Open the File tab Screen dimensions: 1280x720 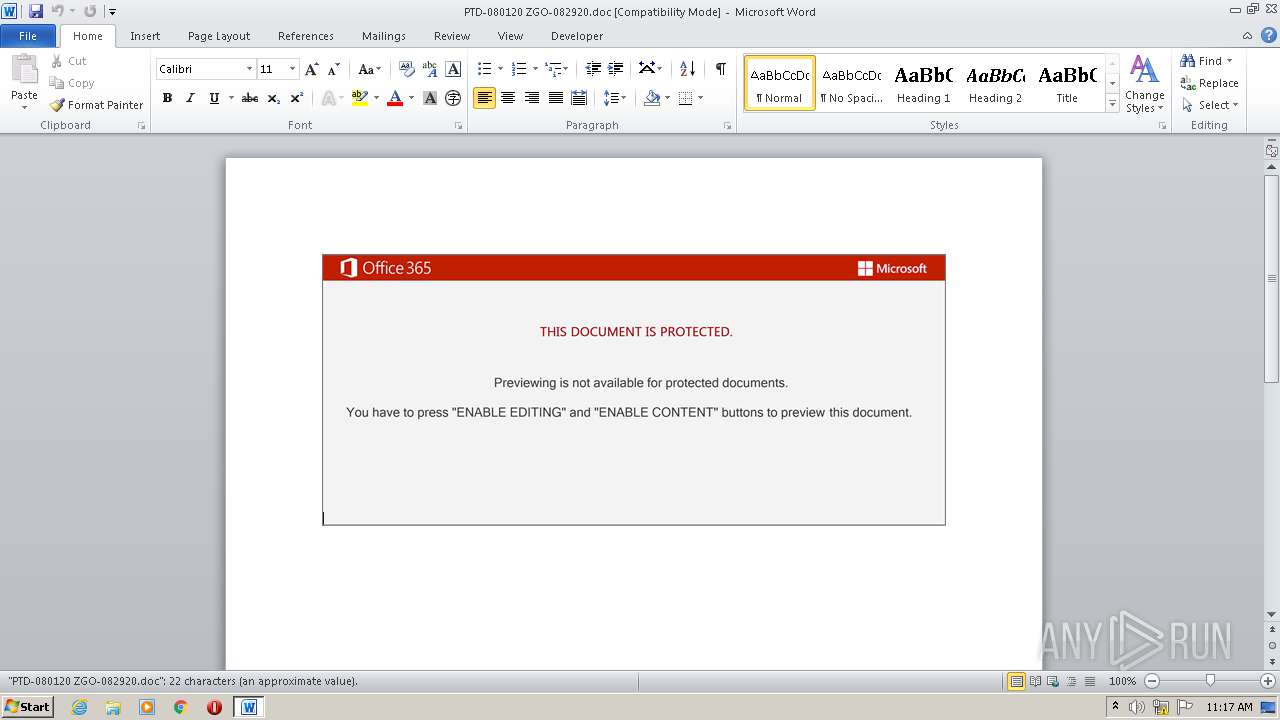pos(28,36)
